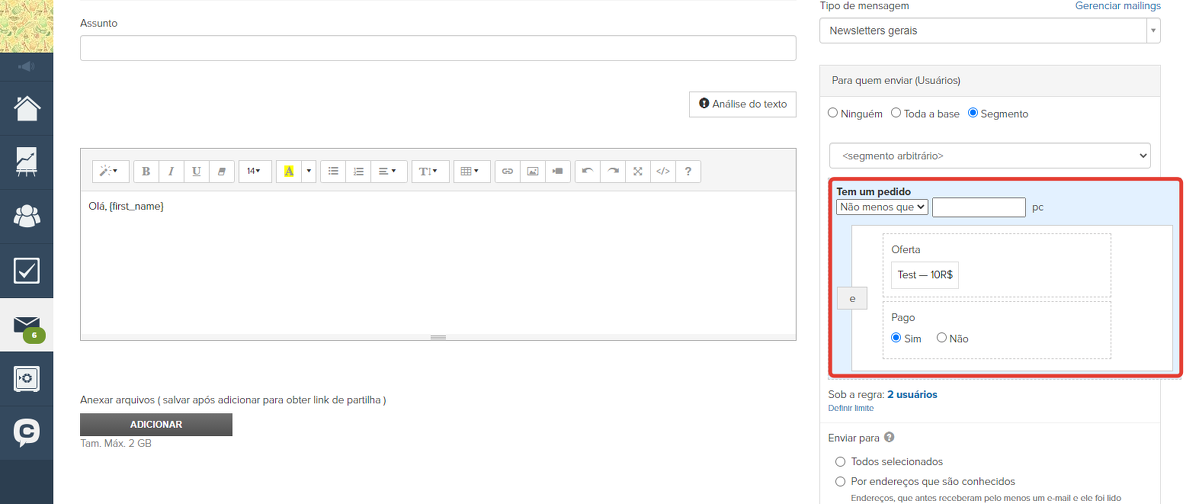Click the Assunto input field

[438, 48]
